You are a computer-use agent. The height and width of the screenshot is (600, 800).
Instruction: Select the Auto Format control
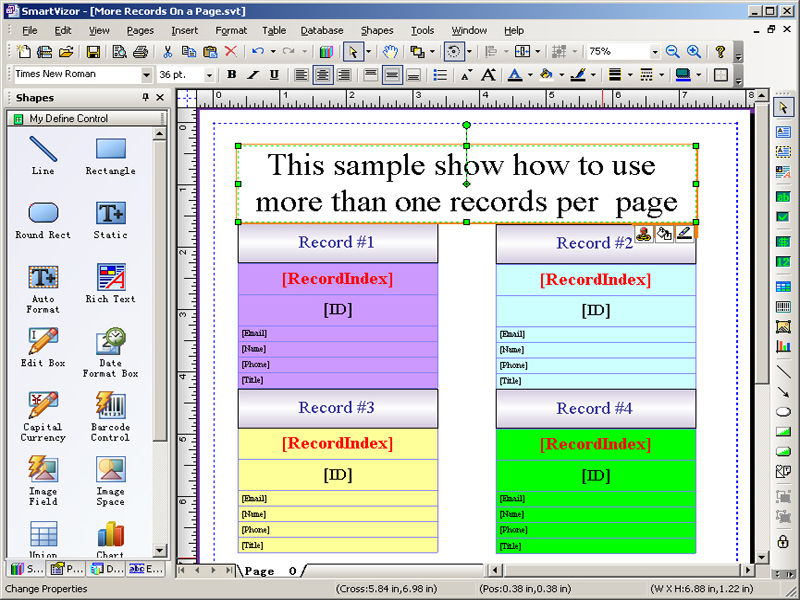tap(43, 289)
